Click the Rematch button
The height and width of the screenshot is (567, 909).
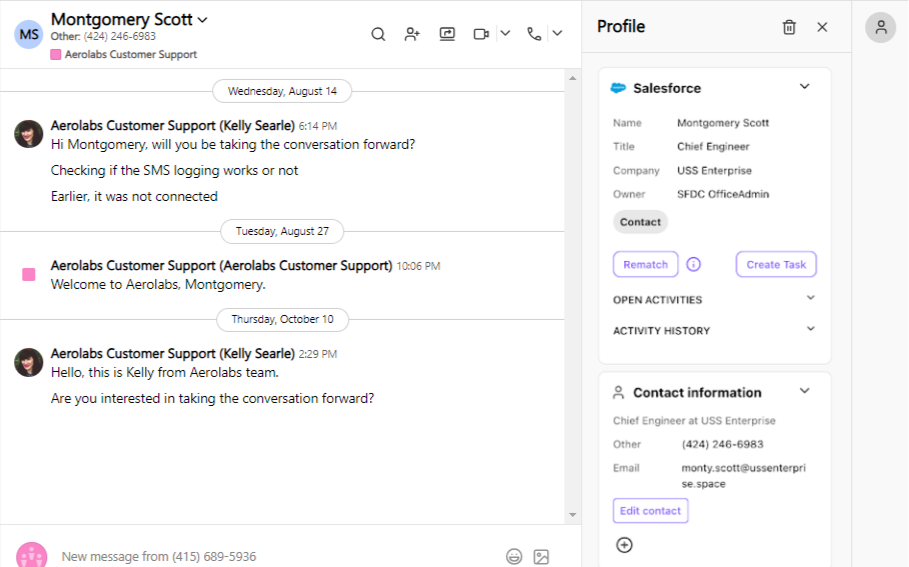(x=645, y=264)
